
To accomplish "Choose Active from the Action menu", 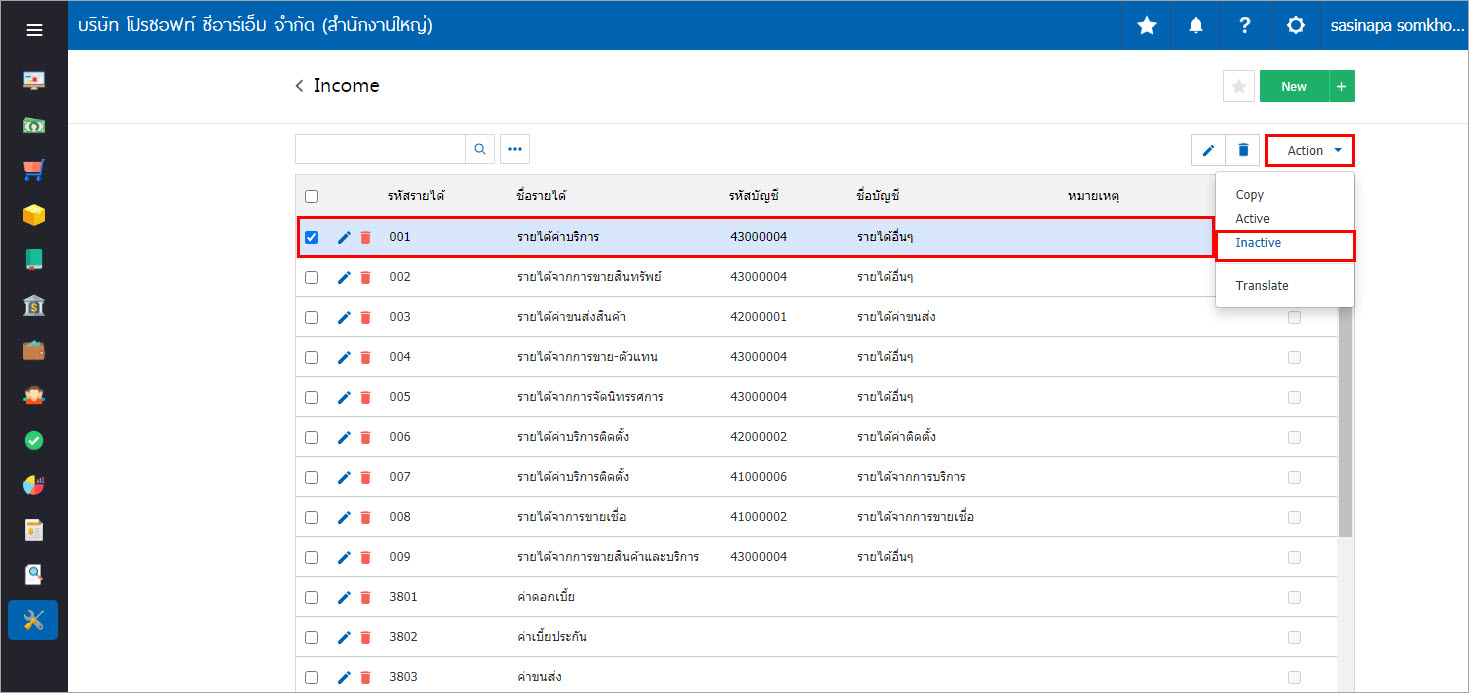I will pyautogui.click(x=1252, y=219).
